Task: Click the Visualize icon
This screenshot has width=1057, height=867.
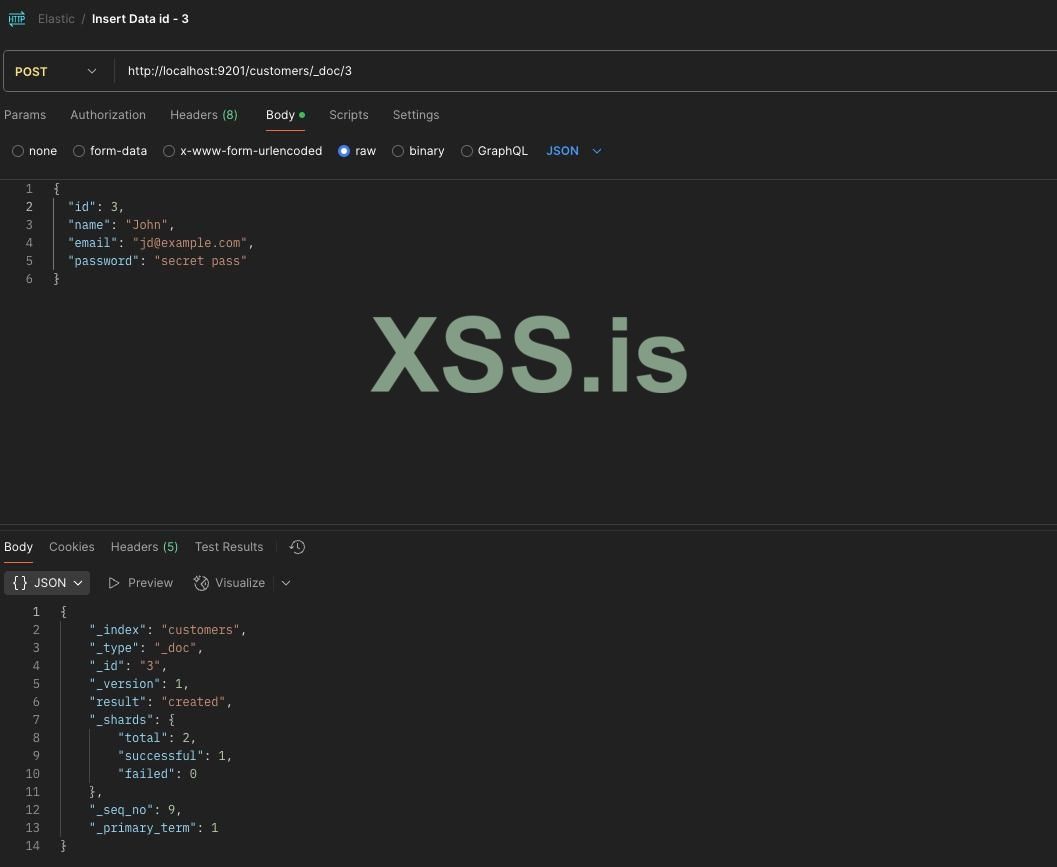Action: tap(201, 583)
